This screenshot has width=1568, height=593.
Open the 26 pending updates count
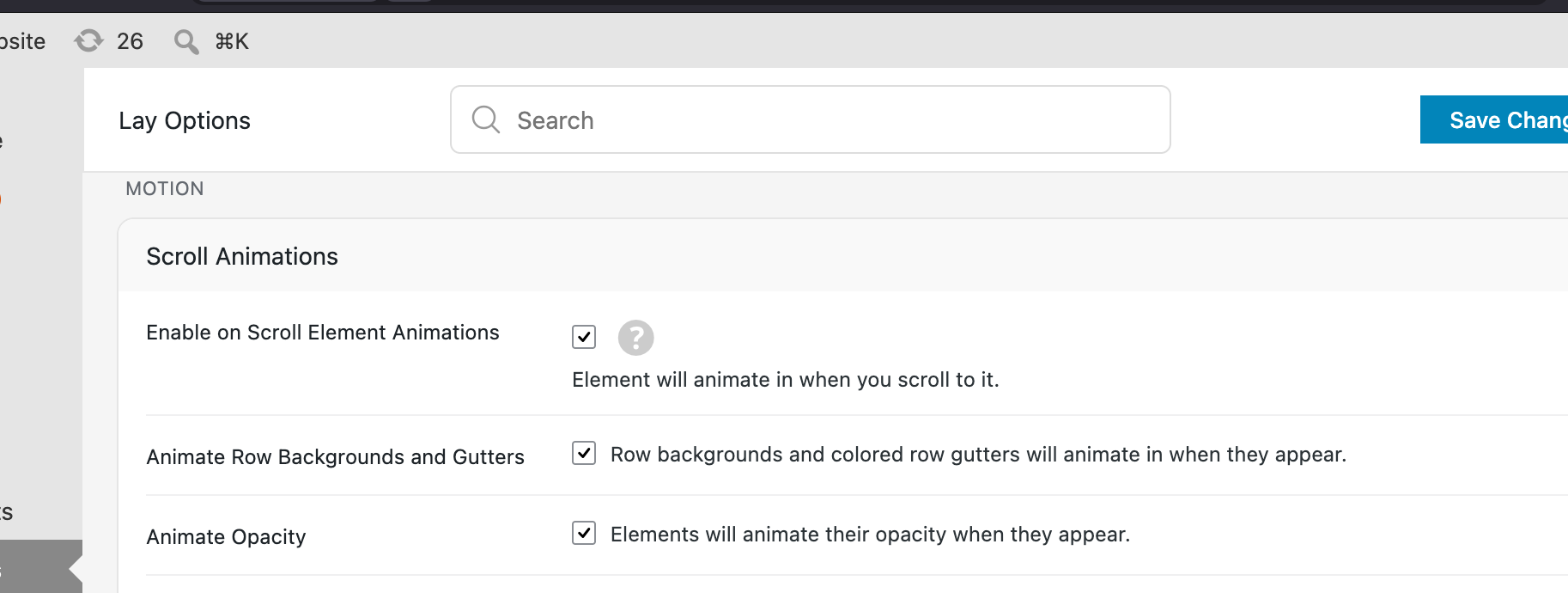click(130, 41)
